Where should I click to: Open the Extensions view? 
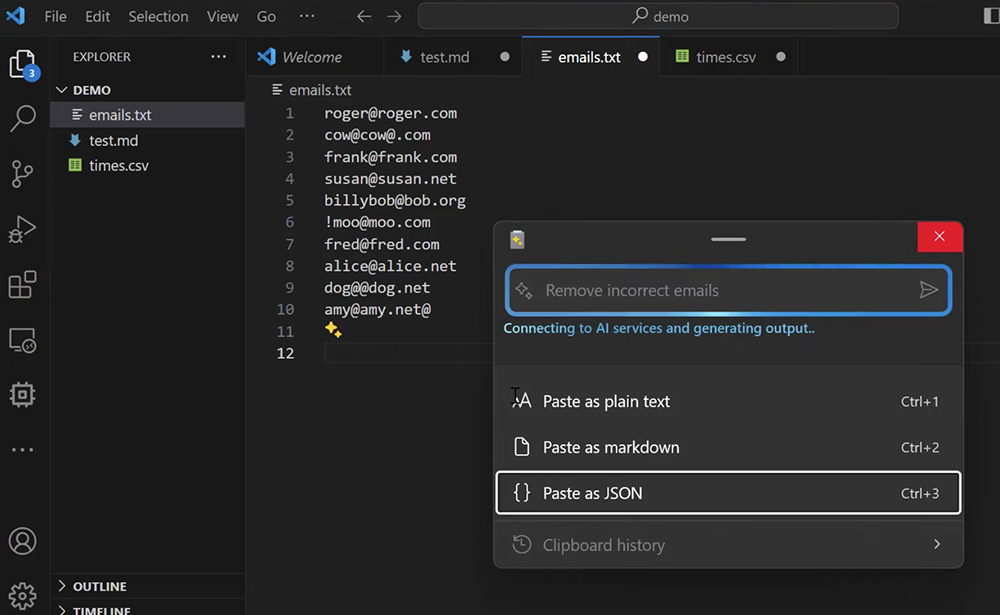pos(22,285)
